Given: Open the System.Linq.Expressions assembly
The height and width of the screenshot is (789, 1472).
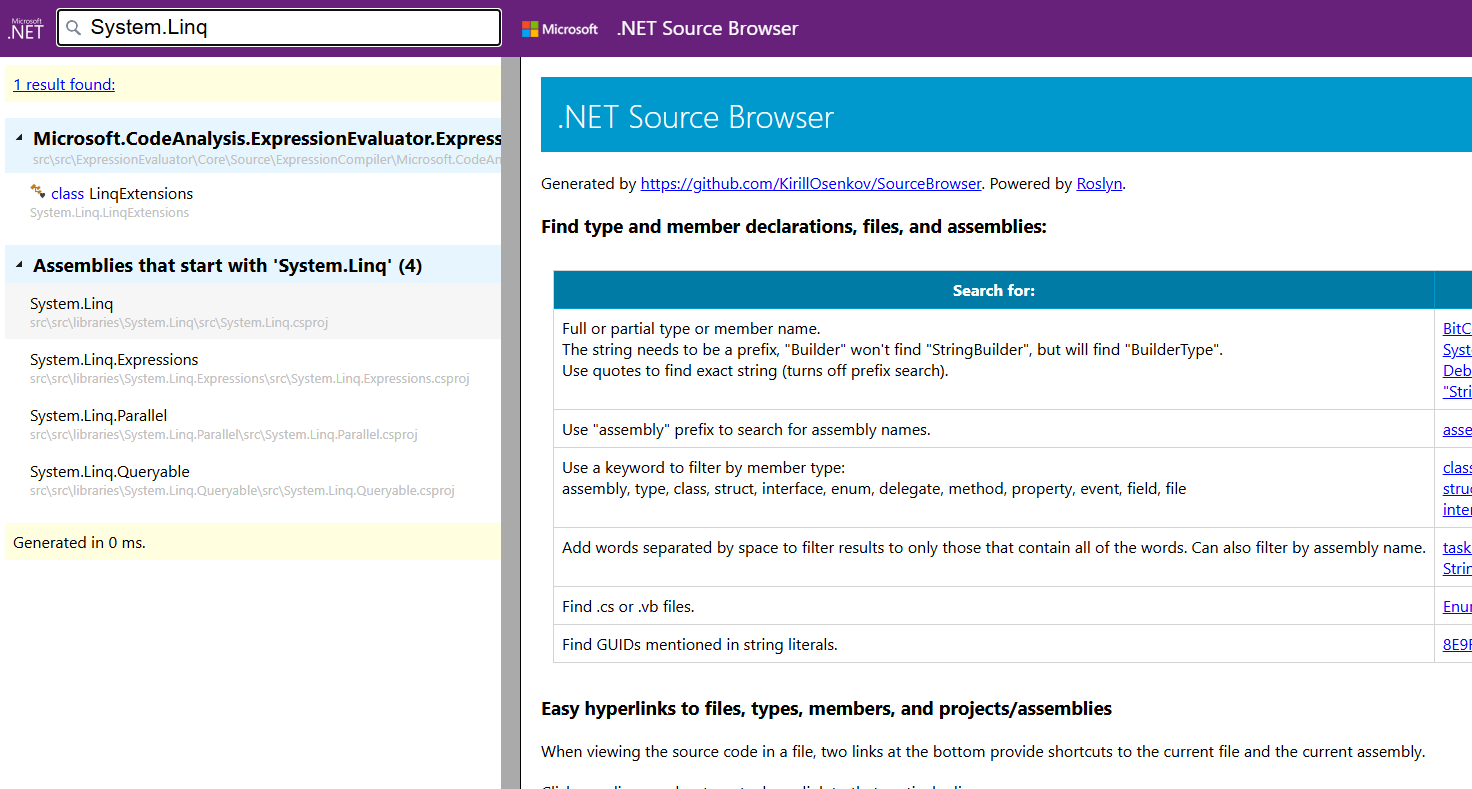Looking at the screenshot, I should [x=253, y=367].
